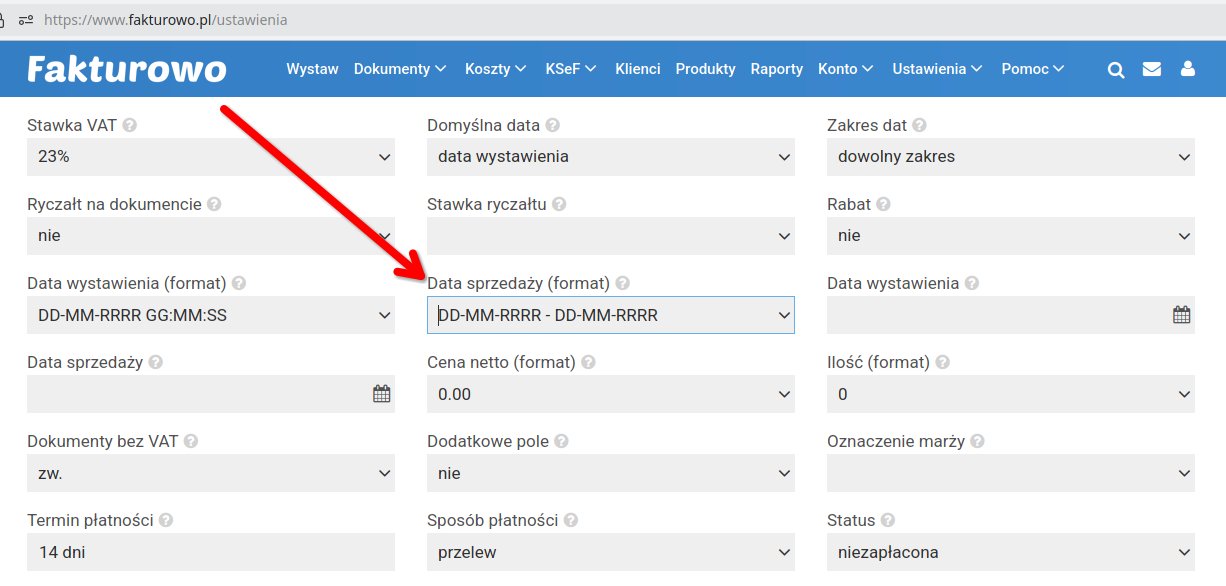Show help for Oznaczenie marży

tap(977, 442)
